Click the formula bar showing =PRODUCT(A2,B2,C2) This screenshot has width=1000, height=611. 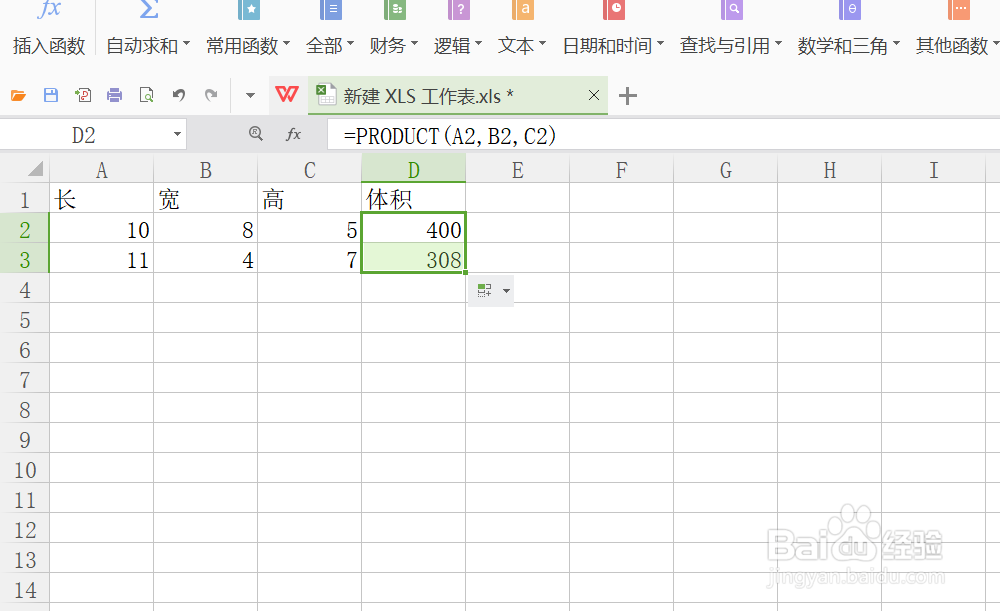coord(663,135)
